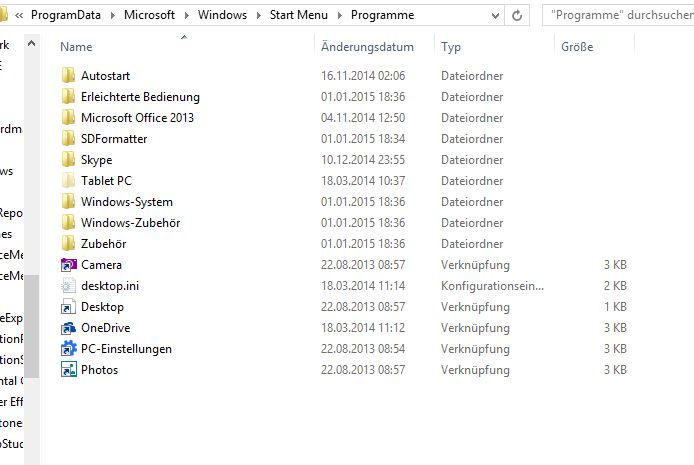Go to Start Menu breadcrumb

[299, 15]
